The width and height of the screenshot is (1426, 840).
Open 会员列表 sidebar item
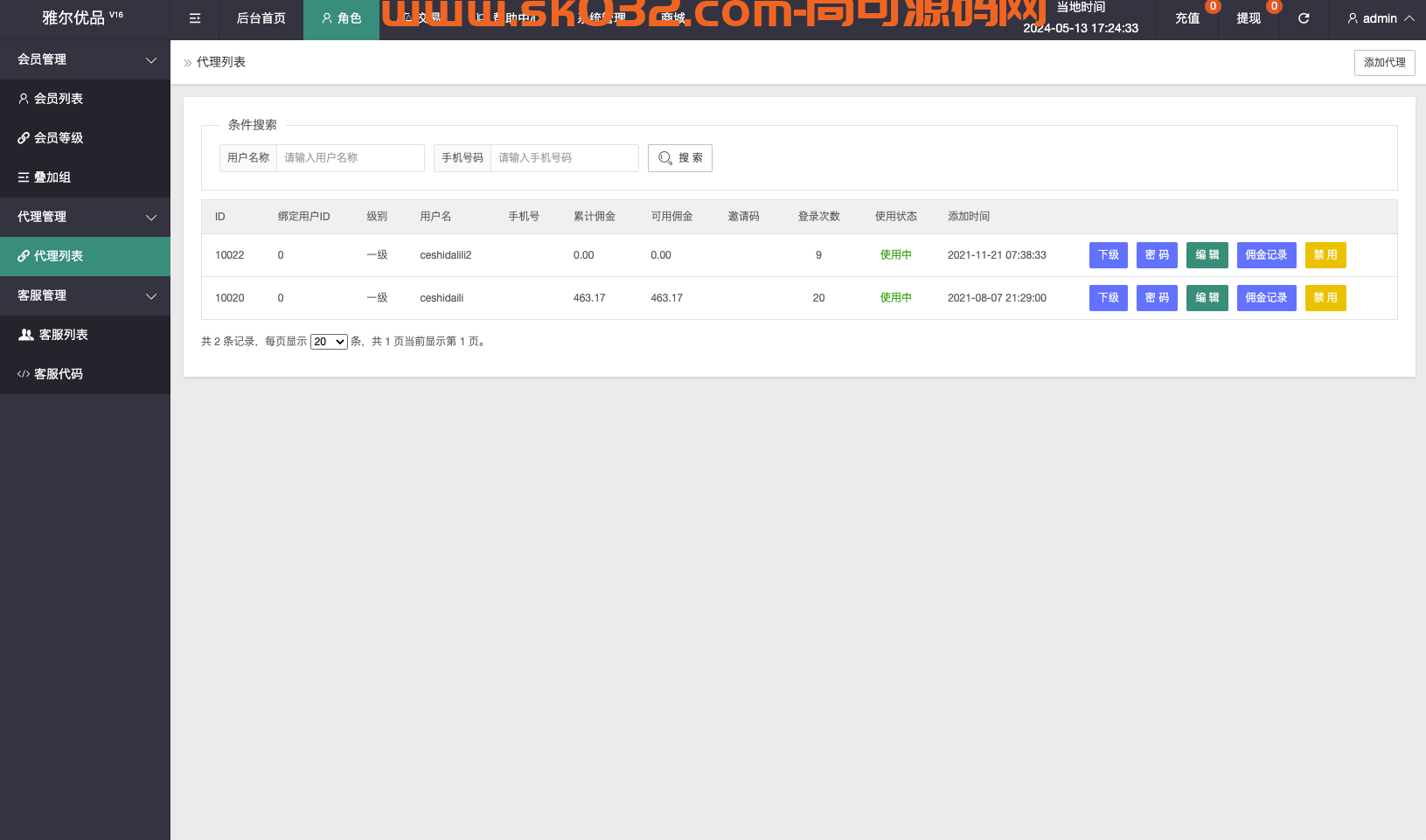click(85, 99)
